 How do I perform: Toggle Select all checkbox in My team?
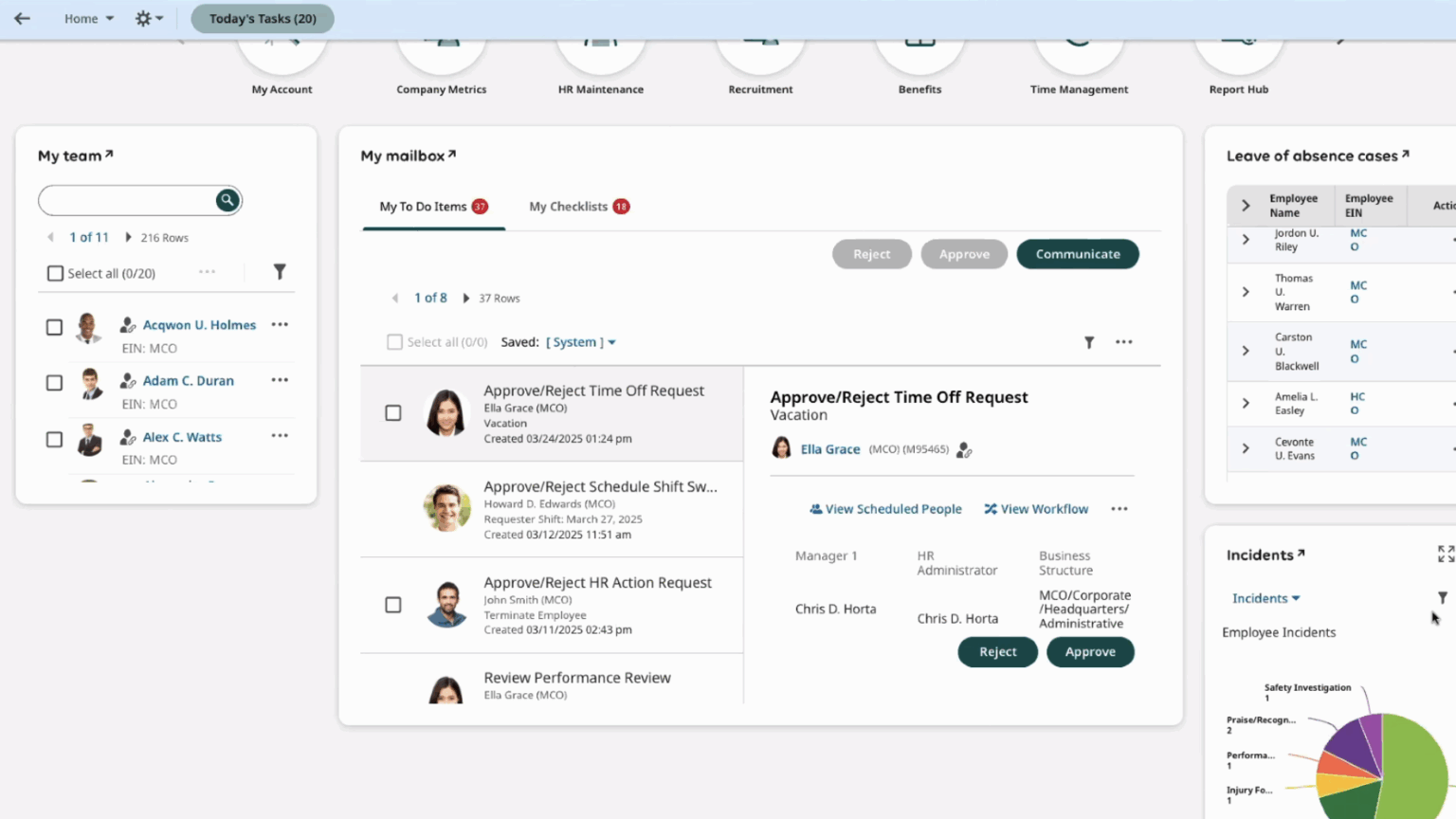coord(56,273)
